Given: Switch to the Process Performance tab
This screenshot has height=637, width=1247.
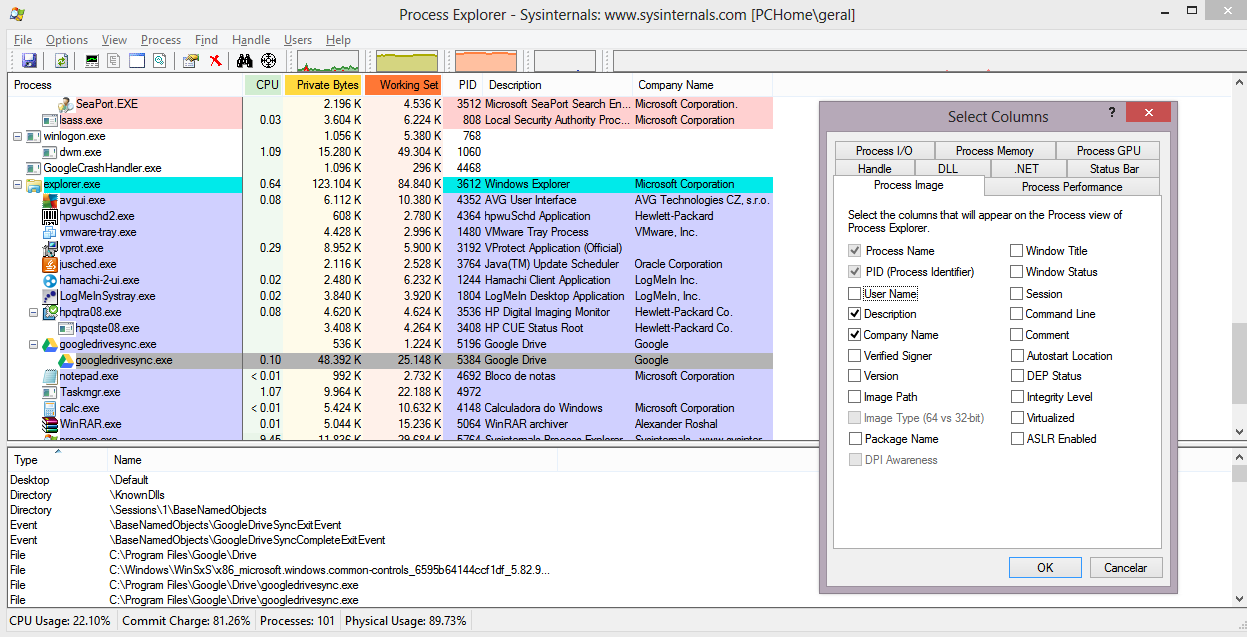Looking at the screenshot, I should coord(1071,185).
